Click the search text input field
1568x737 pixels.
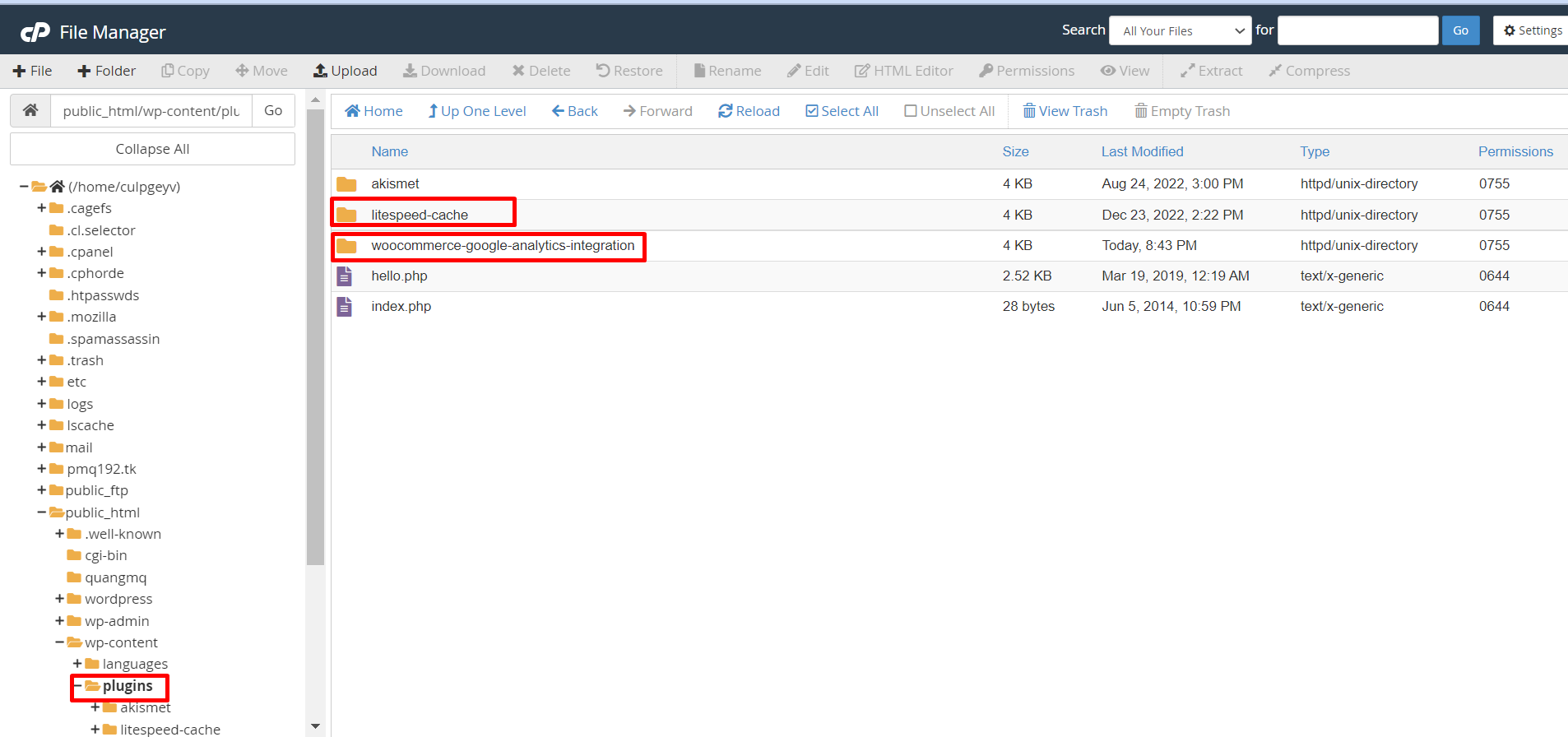pos(1357,30)
